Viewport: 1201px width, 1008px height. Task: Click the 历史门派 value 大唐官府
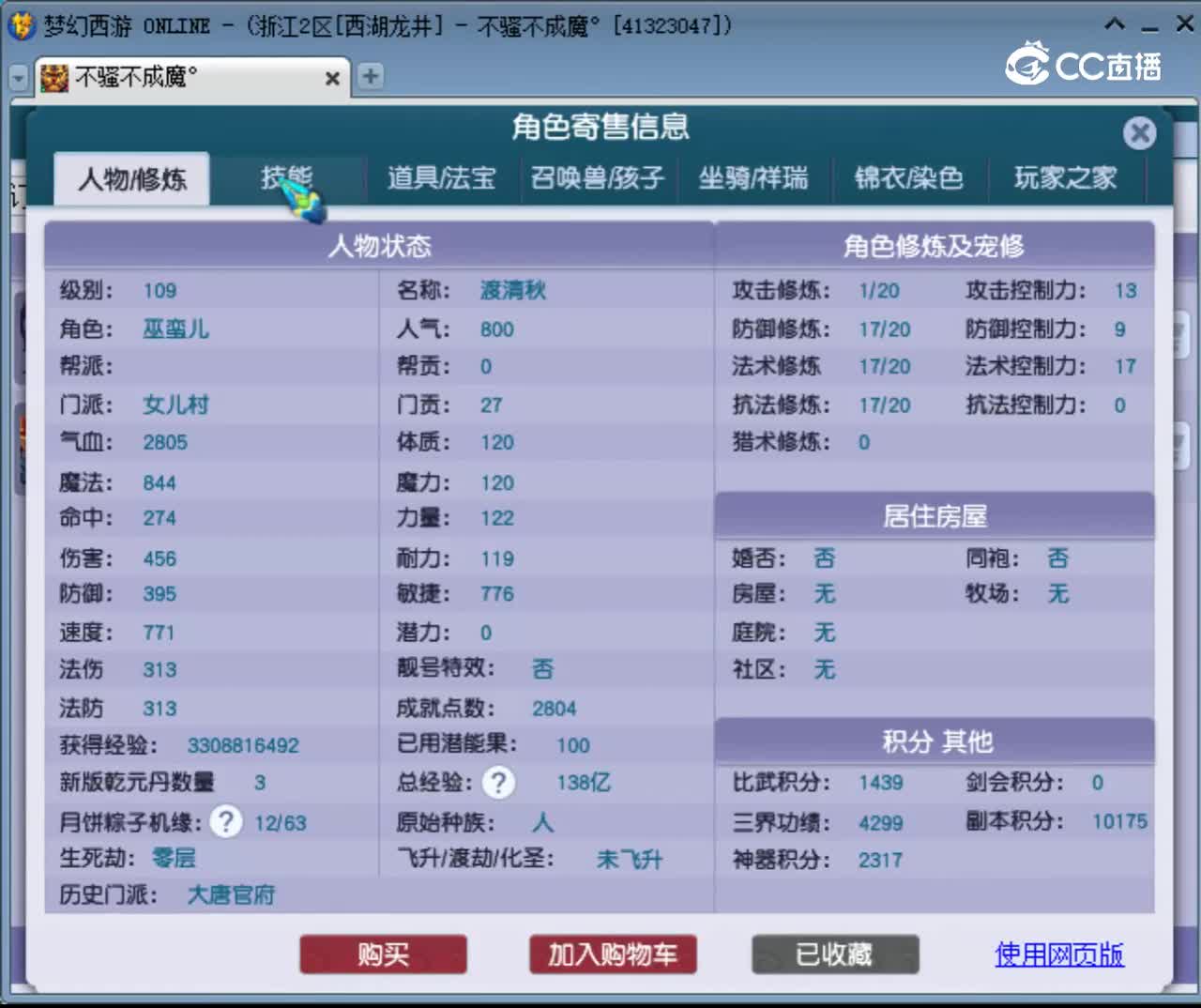[231, 894]
